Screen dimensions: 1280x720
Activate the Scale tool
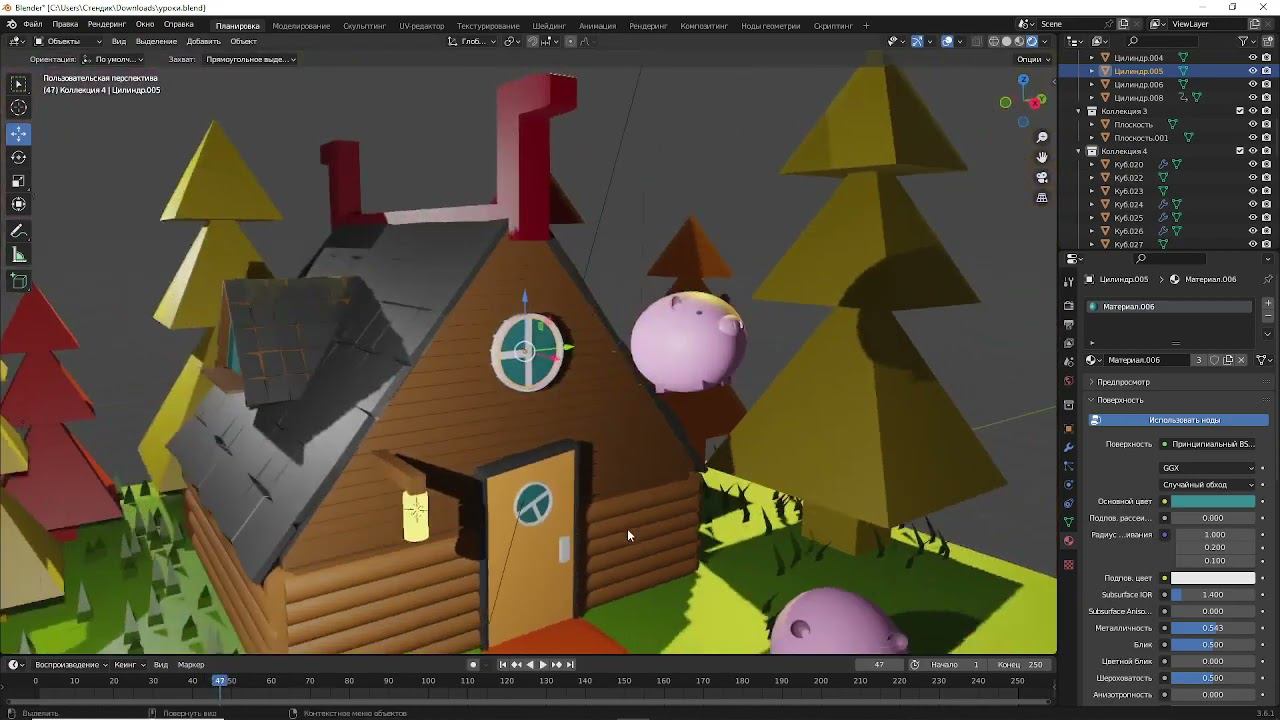point(19,181)
